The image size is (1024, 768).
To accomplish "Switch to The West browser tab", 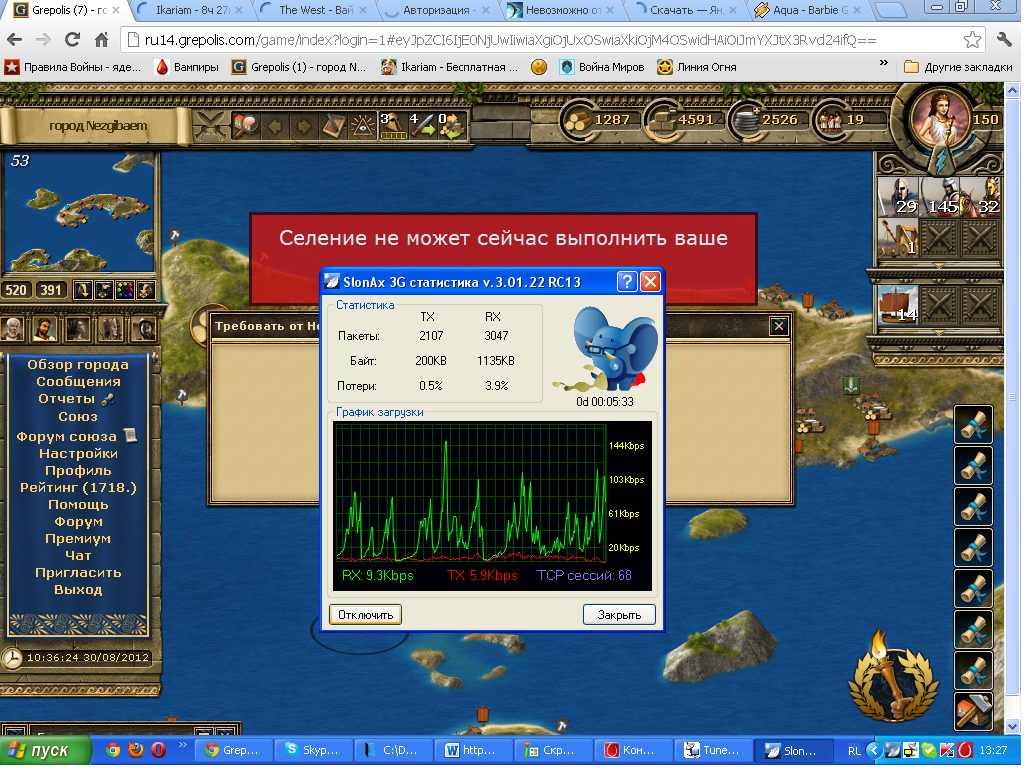I will tap(315, 10).
